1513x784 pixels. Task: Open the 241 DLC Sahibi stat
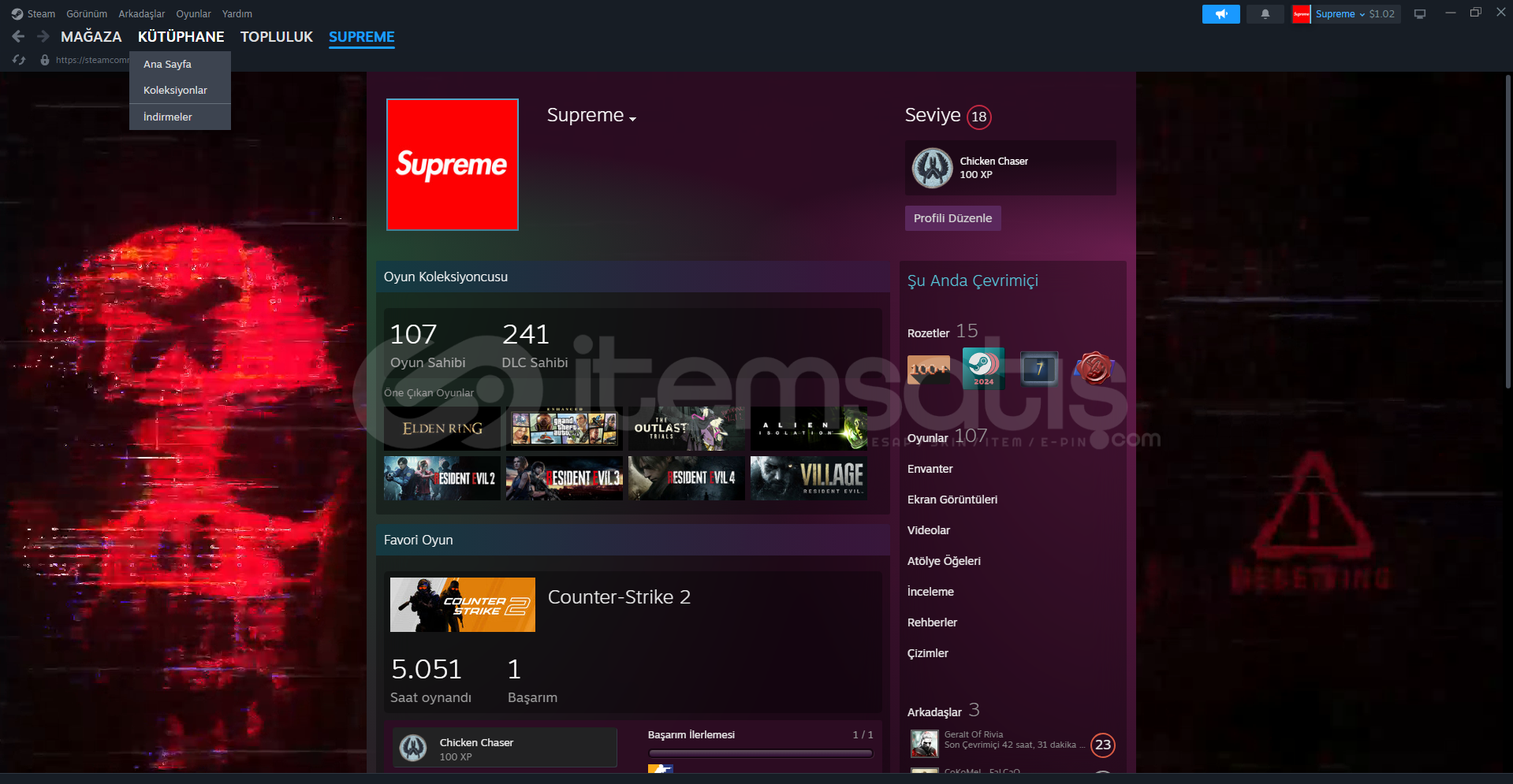tap(535, 345)
